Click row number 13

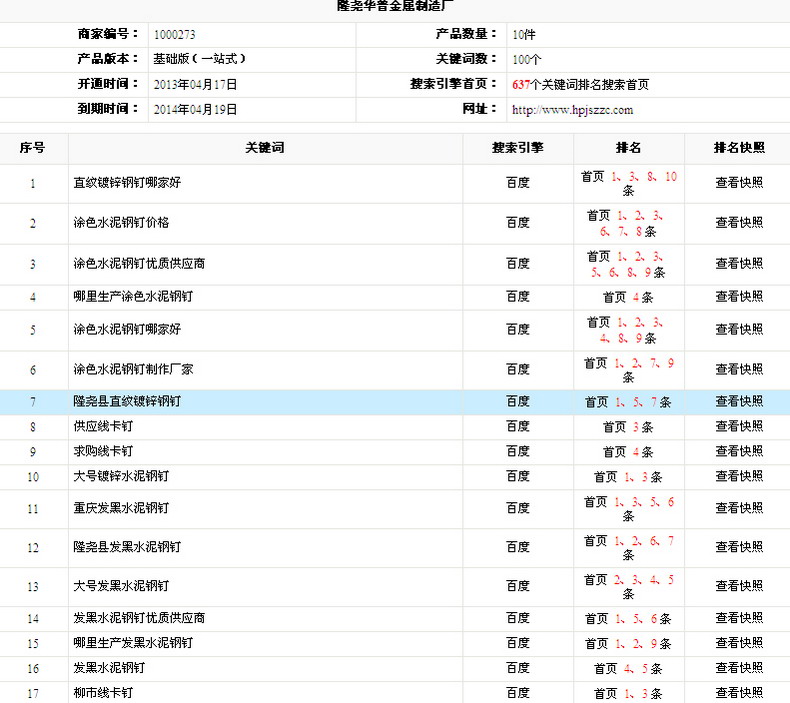pos(33,587)
